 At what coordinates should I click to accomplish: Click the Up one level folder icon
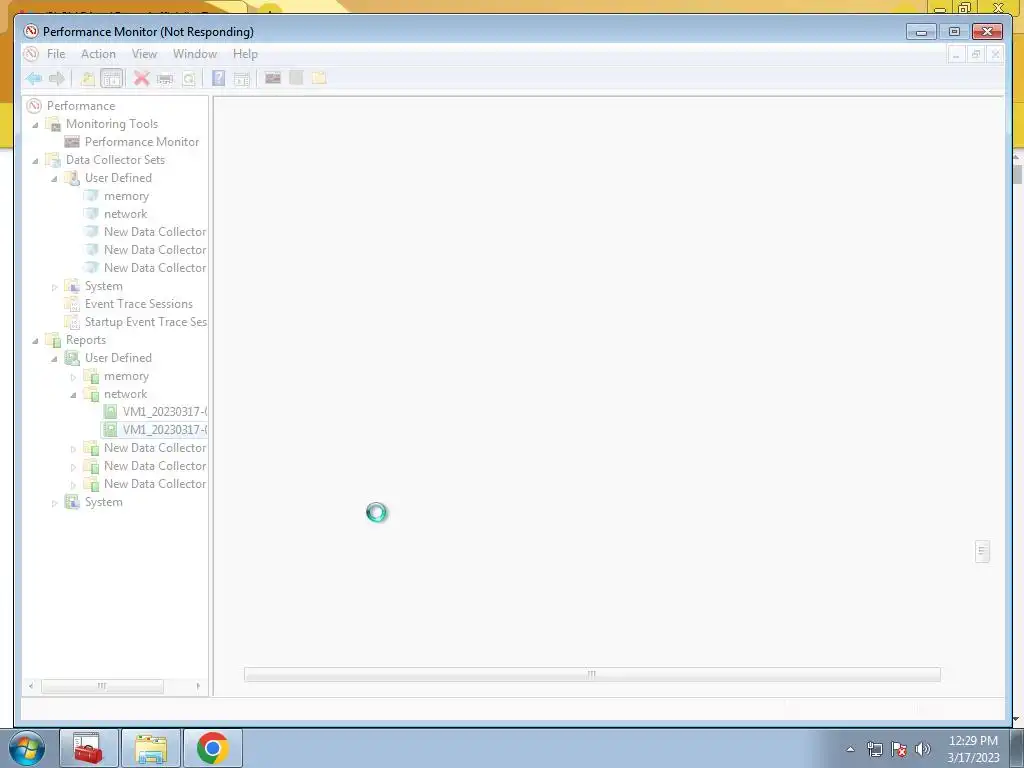88,79
